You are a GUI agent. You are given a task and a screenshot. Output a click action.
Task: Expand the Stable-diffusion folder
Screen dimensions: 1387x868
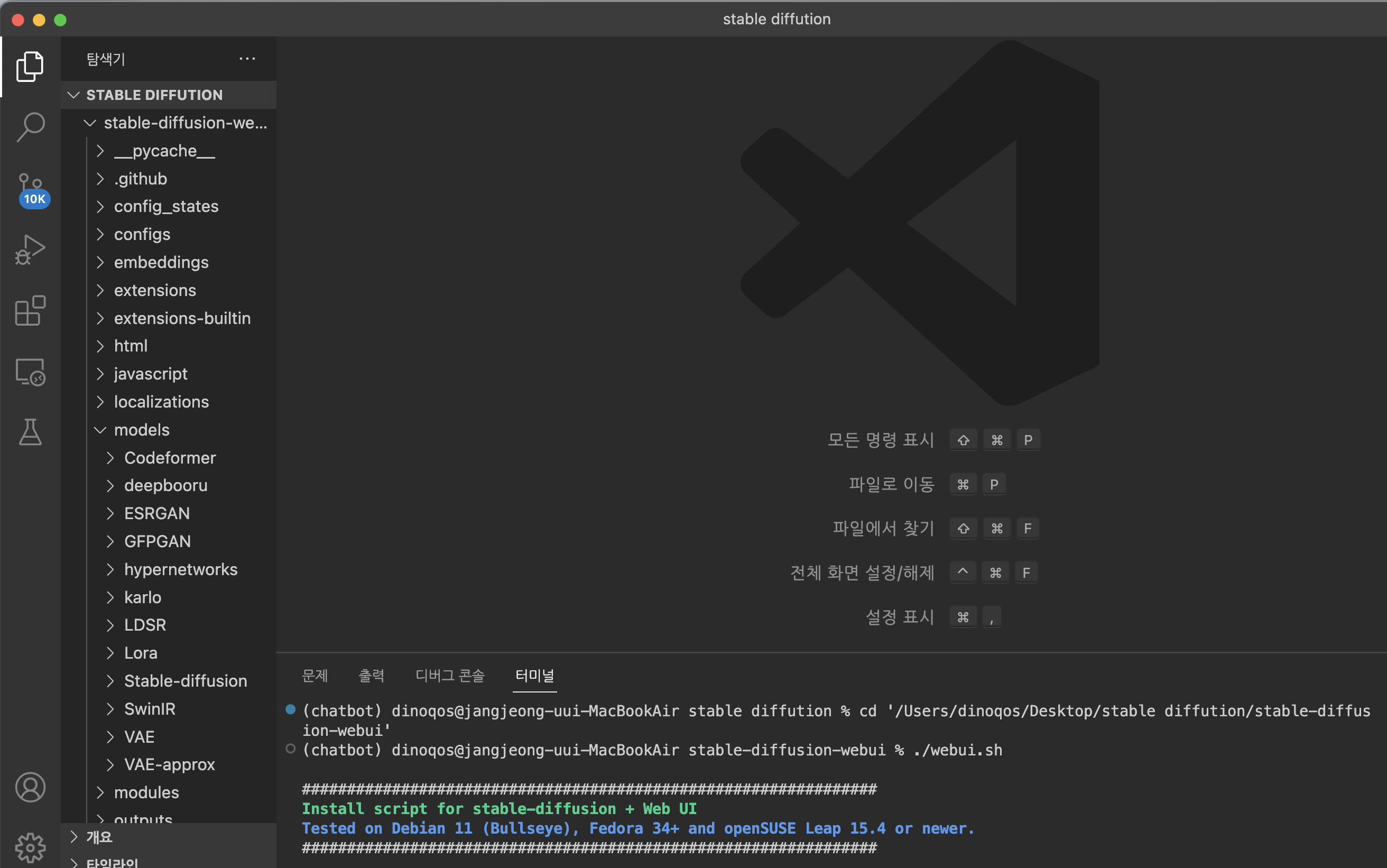[185, 681]
